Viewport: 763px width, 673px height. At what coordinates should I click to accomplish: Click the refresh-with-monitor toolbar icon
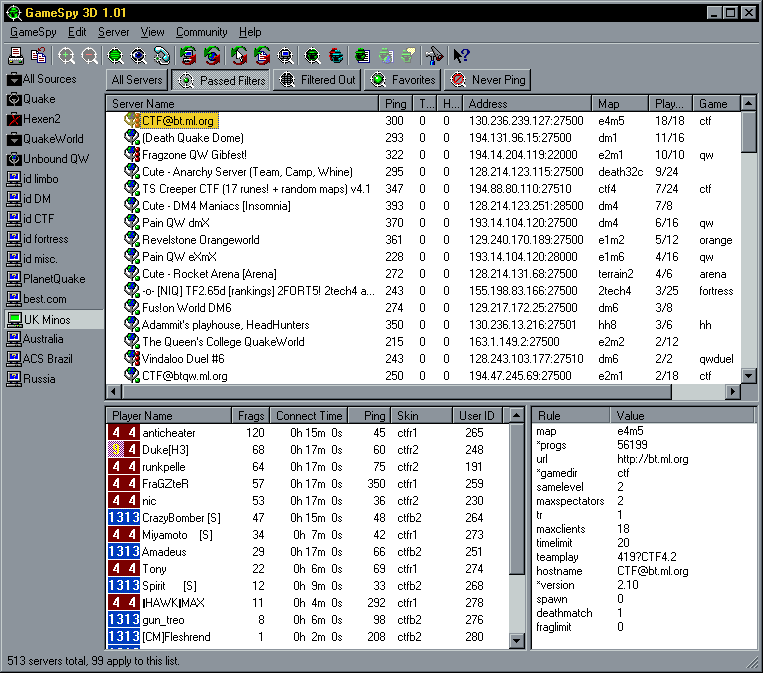(x=188, y=56)
